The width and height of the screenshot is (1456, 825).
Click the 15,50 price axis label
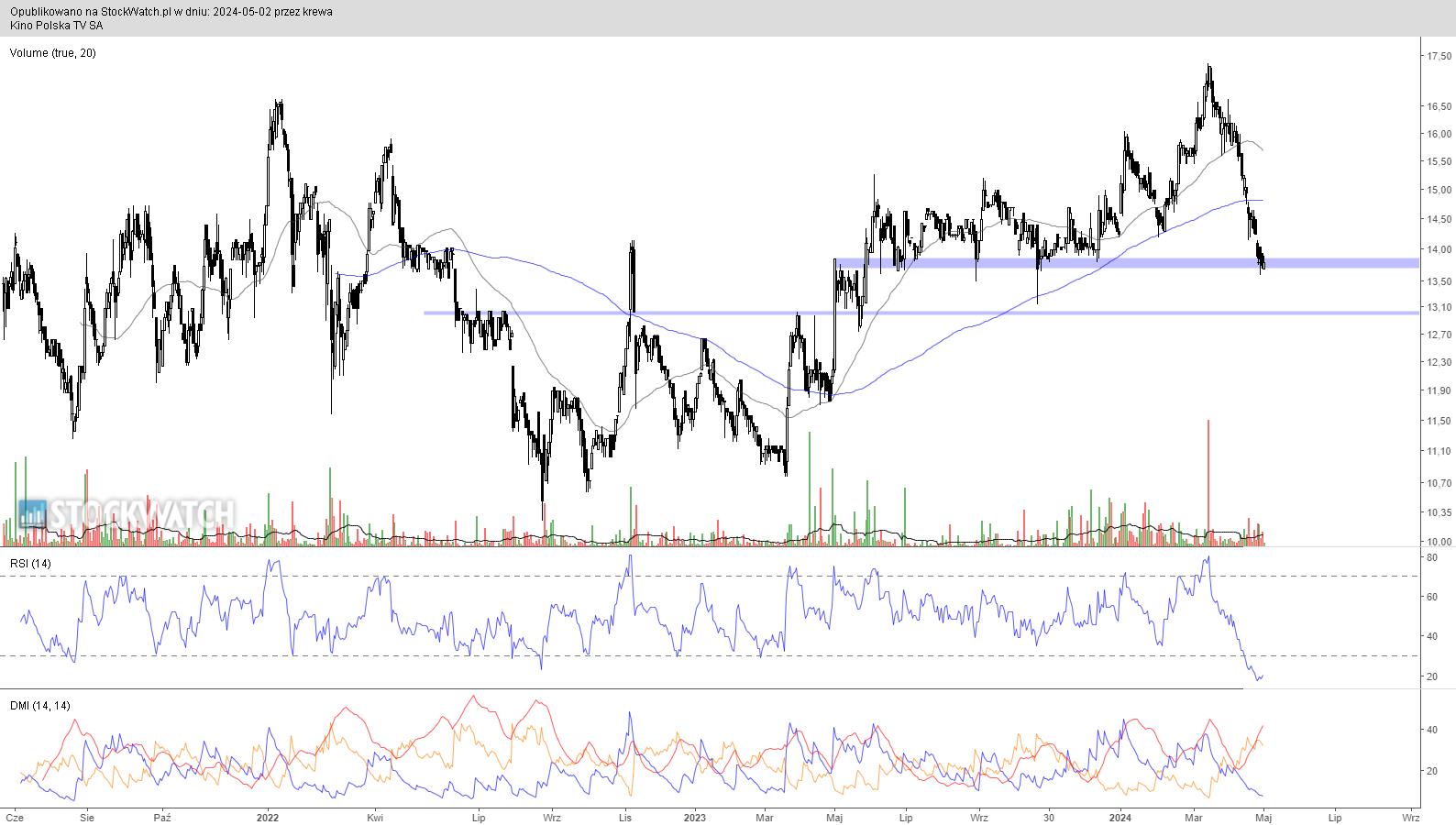(x=1439, y=161)
